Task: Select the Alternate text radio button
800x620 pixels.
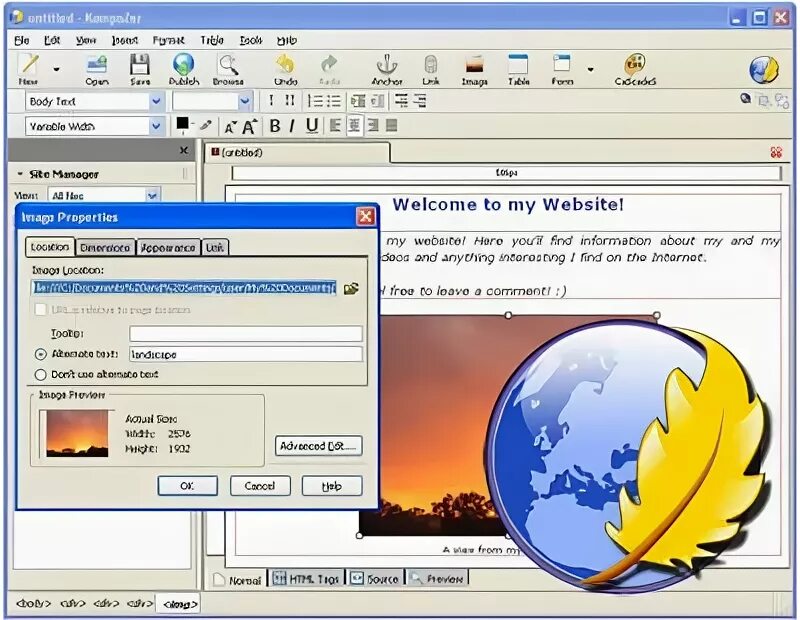Action: point(41,354)
